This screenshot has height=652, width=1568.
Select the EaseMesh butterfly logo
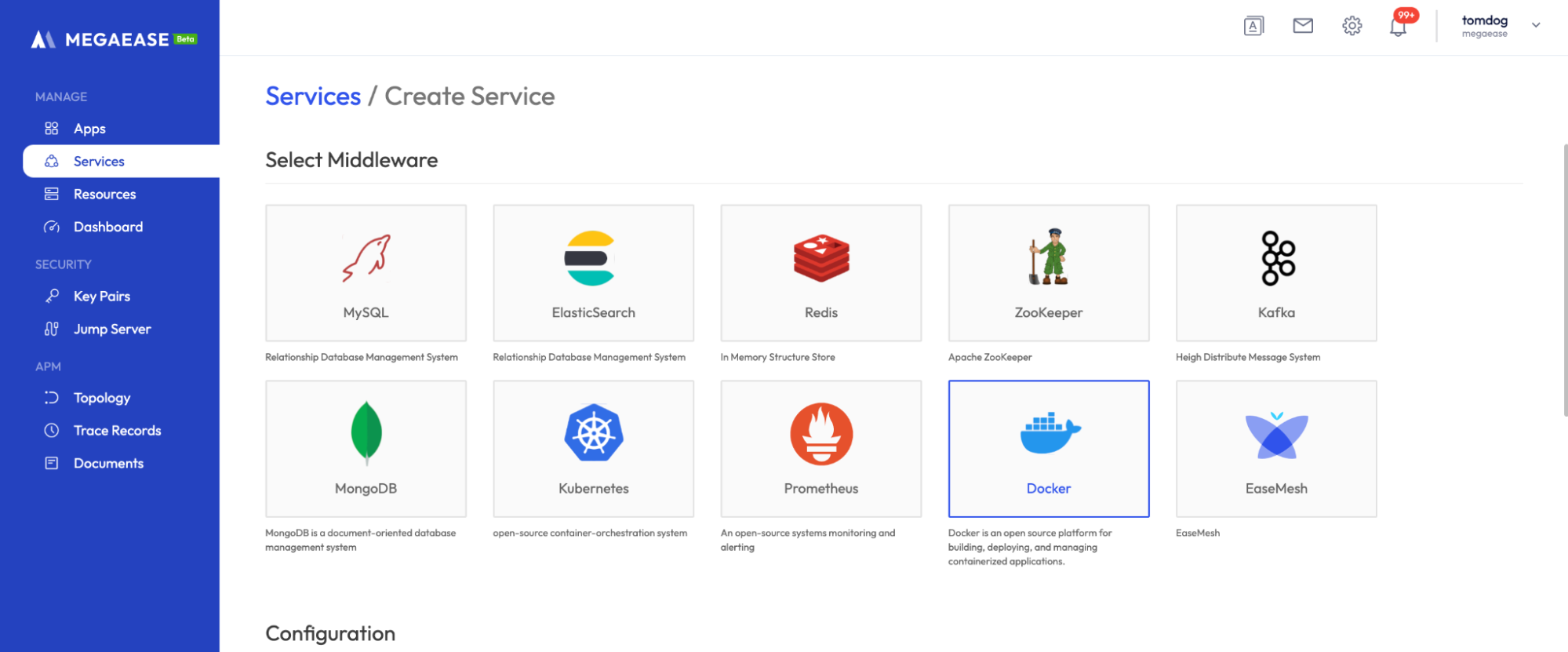click(1277, 435)
